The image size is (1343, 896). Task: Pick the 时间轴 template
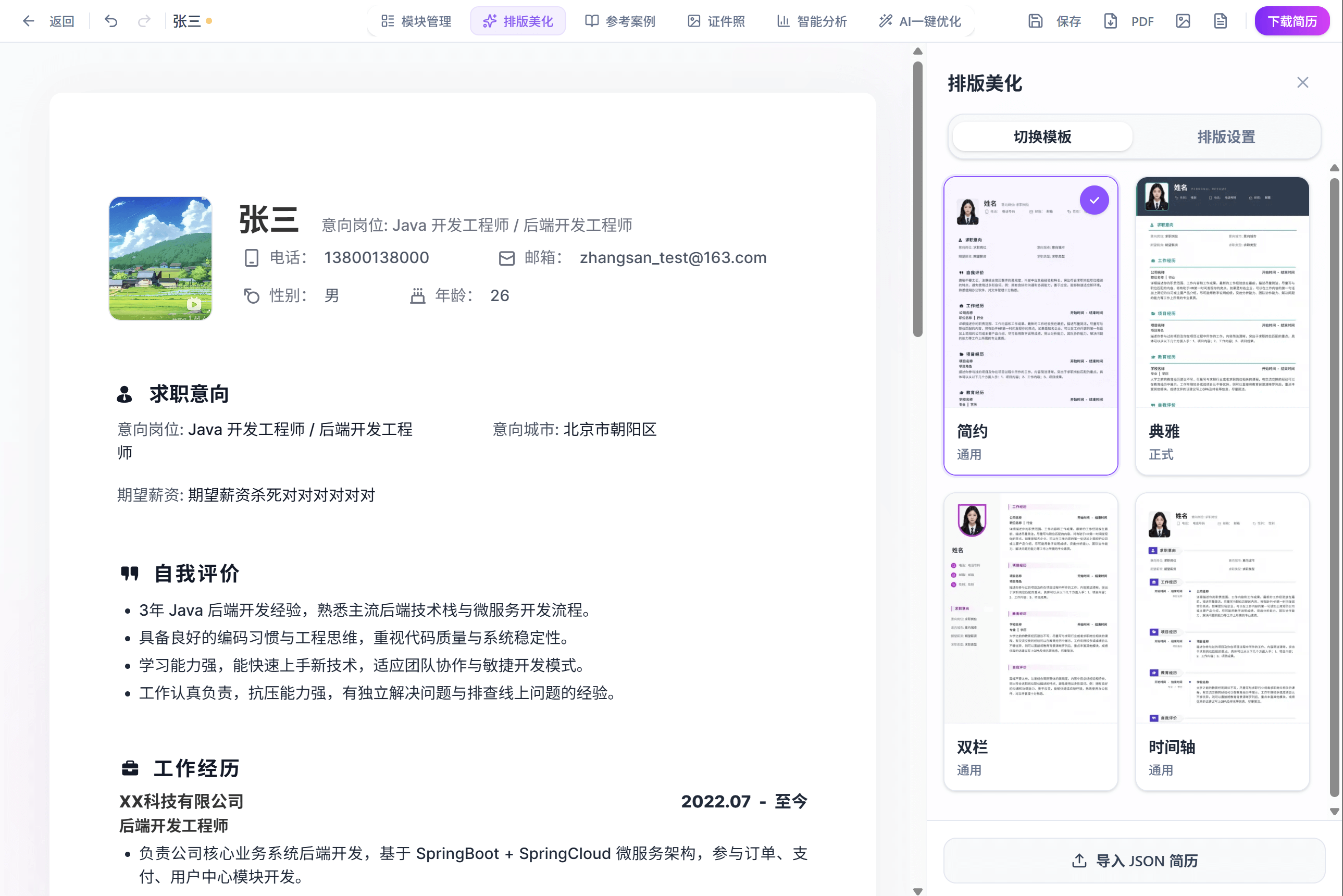pyautogui.click(x=1222, y=641)
